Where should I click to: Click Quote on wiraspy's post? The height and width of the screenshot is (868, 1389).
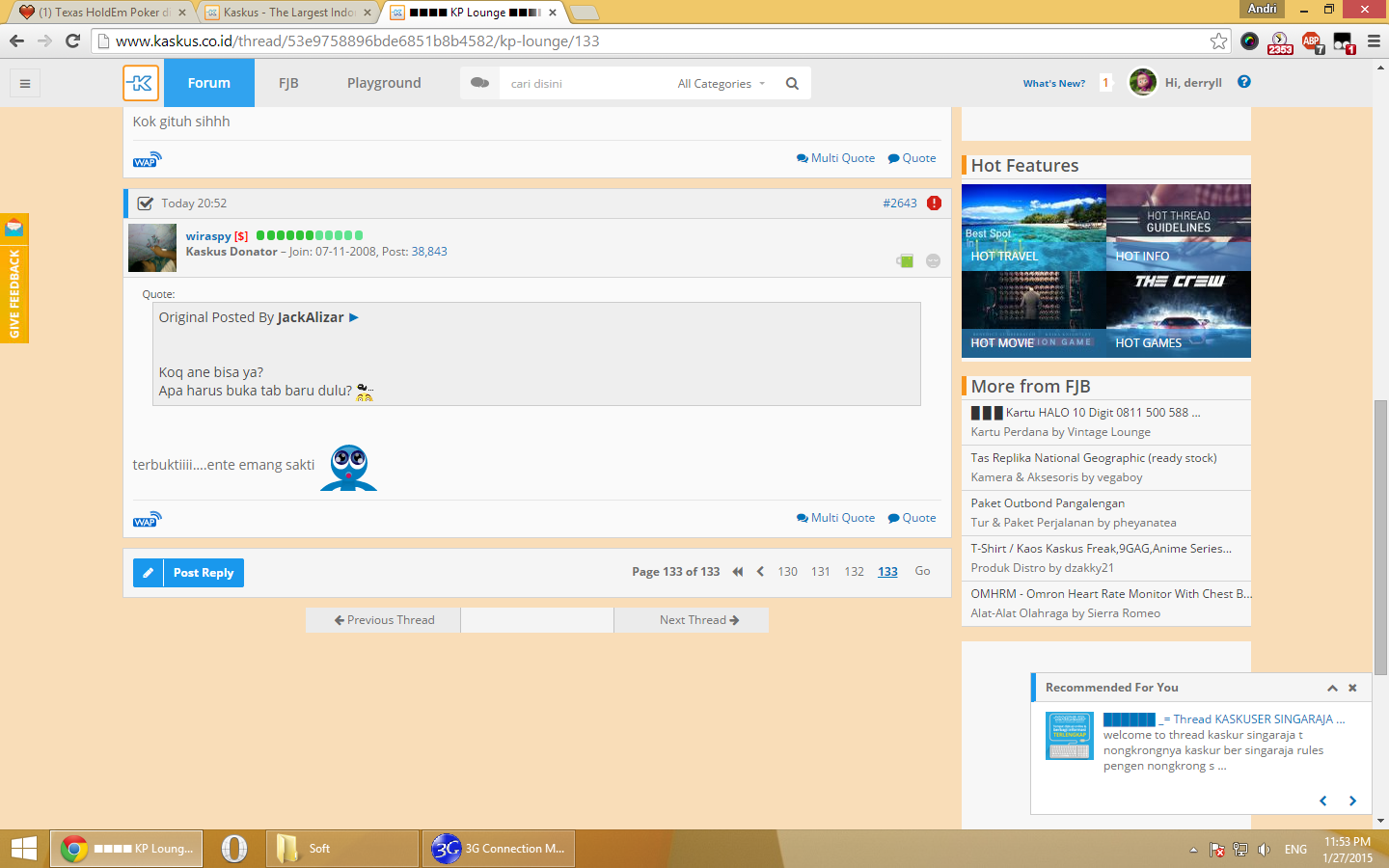point(912,518)
